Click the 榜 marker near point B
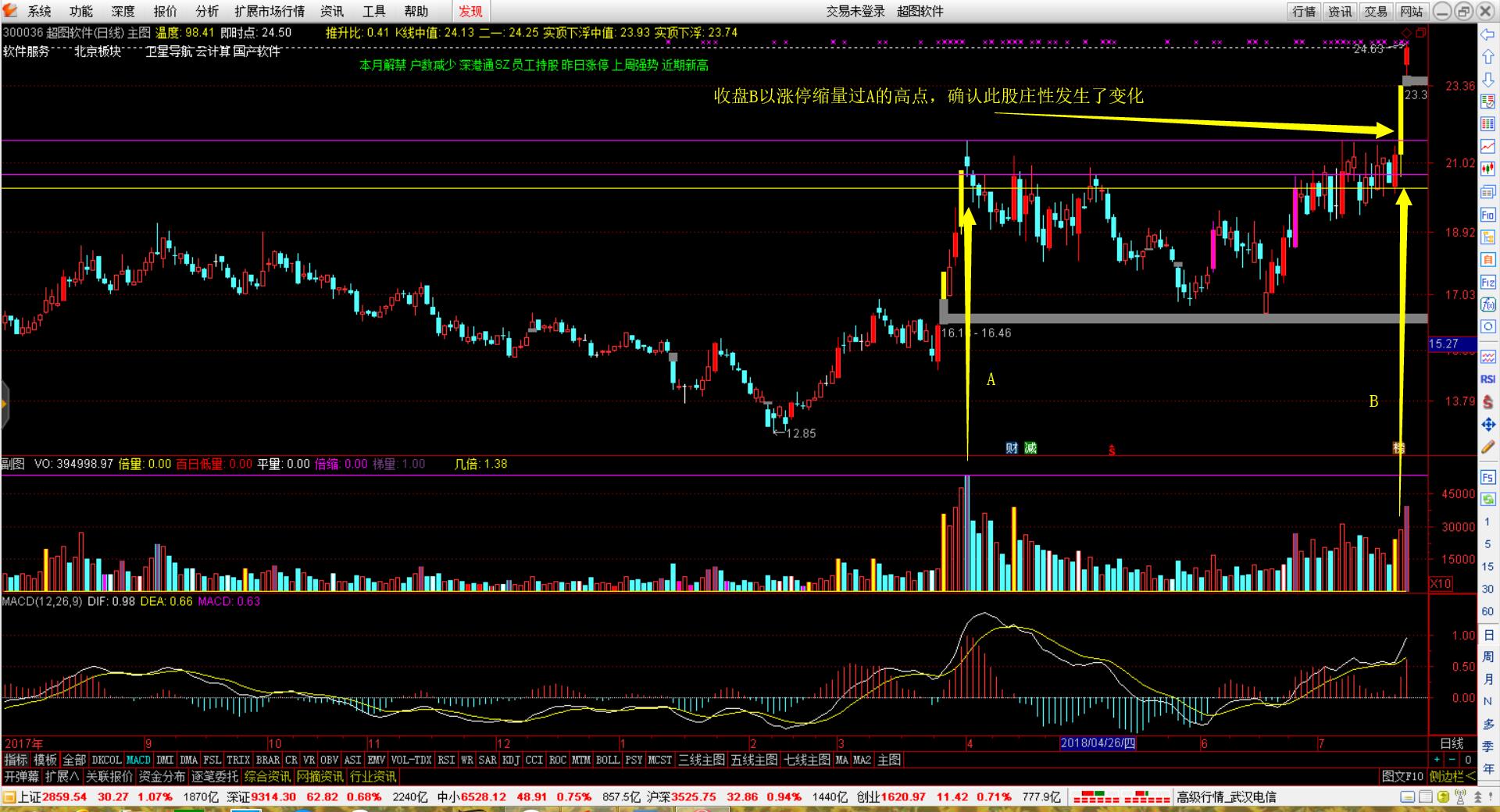This screenshot has width=1500, height=812. (x=1399, y=447)
